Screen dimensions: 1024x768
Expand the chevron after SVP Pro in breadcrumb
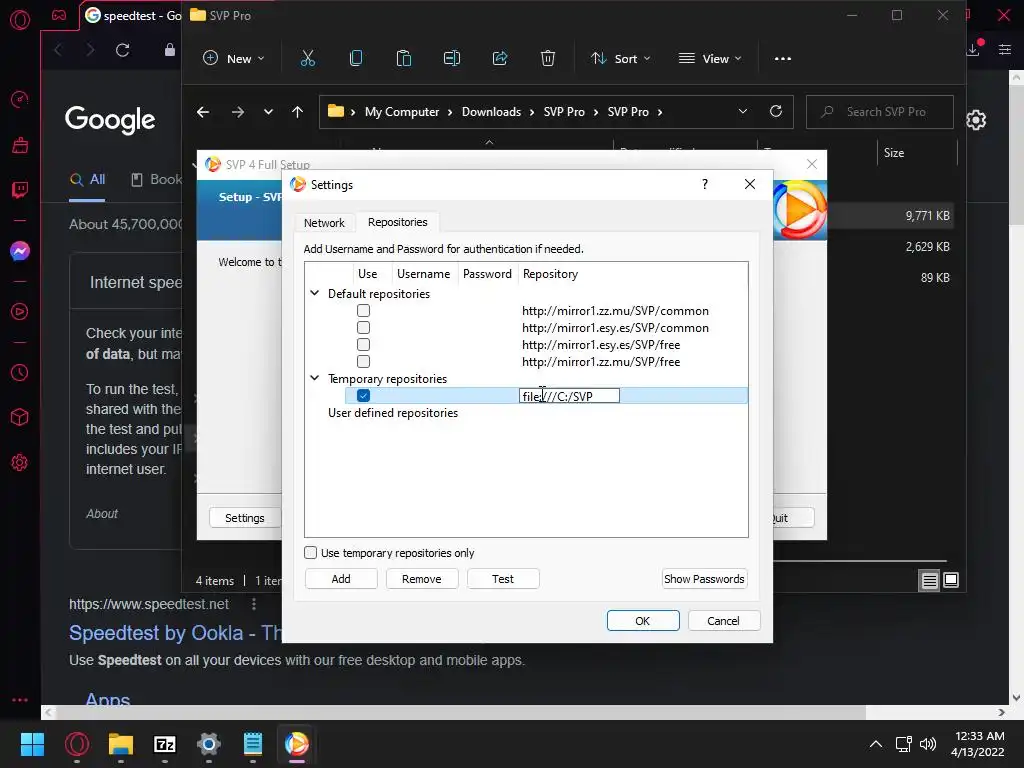pos(660,112)
